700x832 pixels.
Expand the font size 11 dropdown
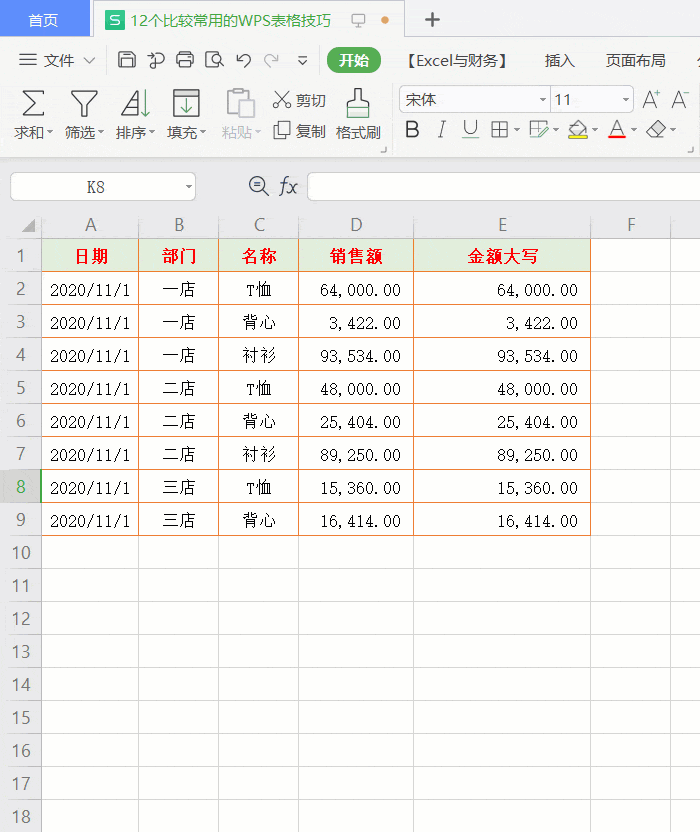626,100
